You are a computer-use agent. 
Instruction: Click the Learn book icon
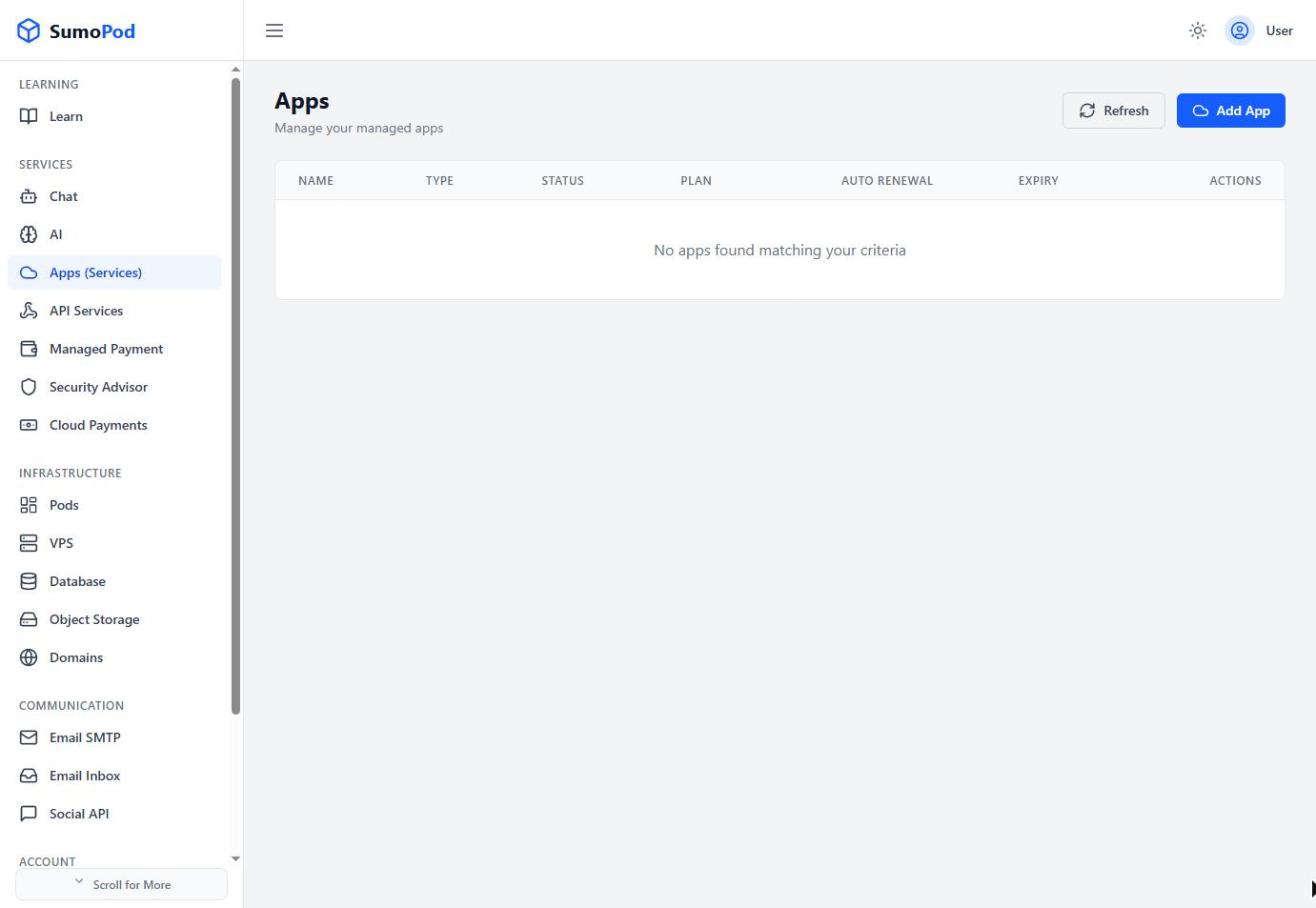coord(29,116)
